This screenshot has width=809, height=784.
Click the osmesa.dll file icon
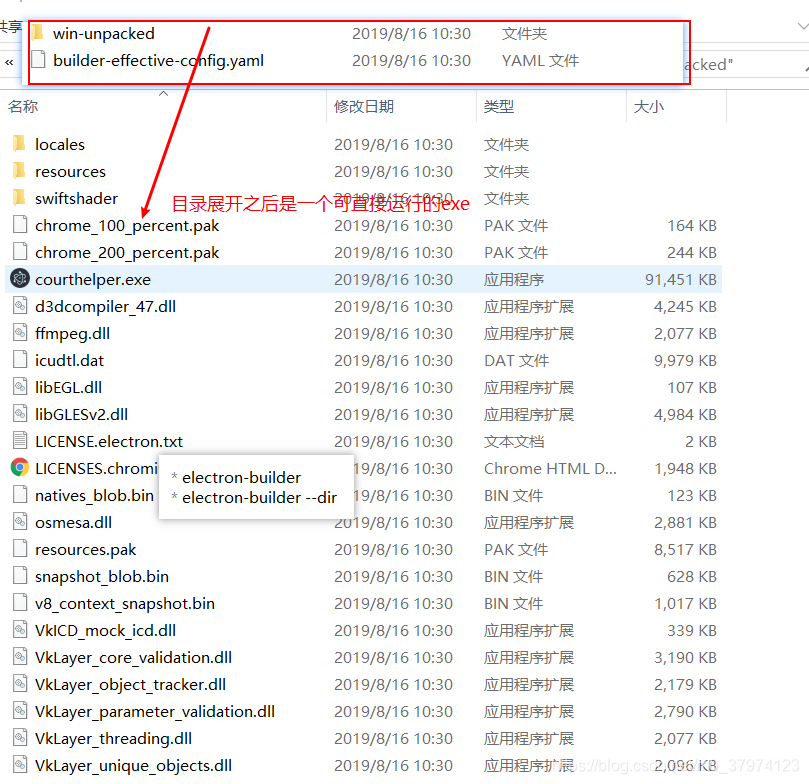click(20, 522)
